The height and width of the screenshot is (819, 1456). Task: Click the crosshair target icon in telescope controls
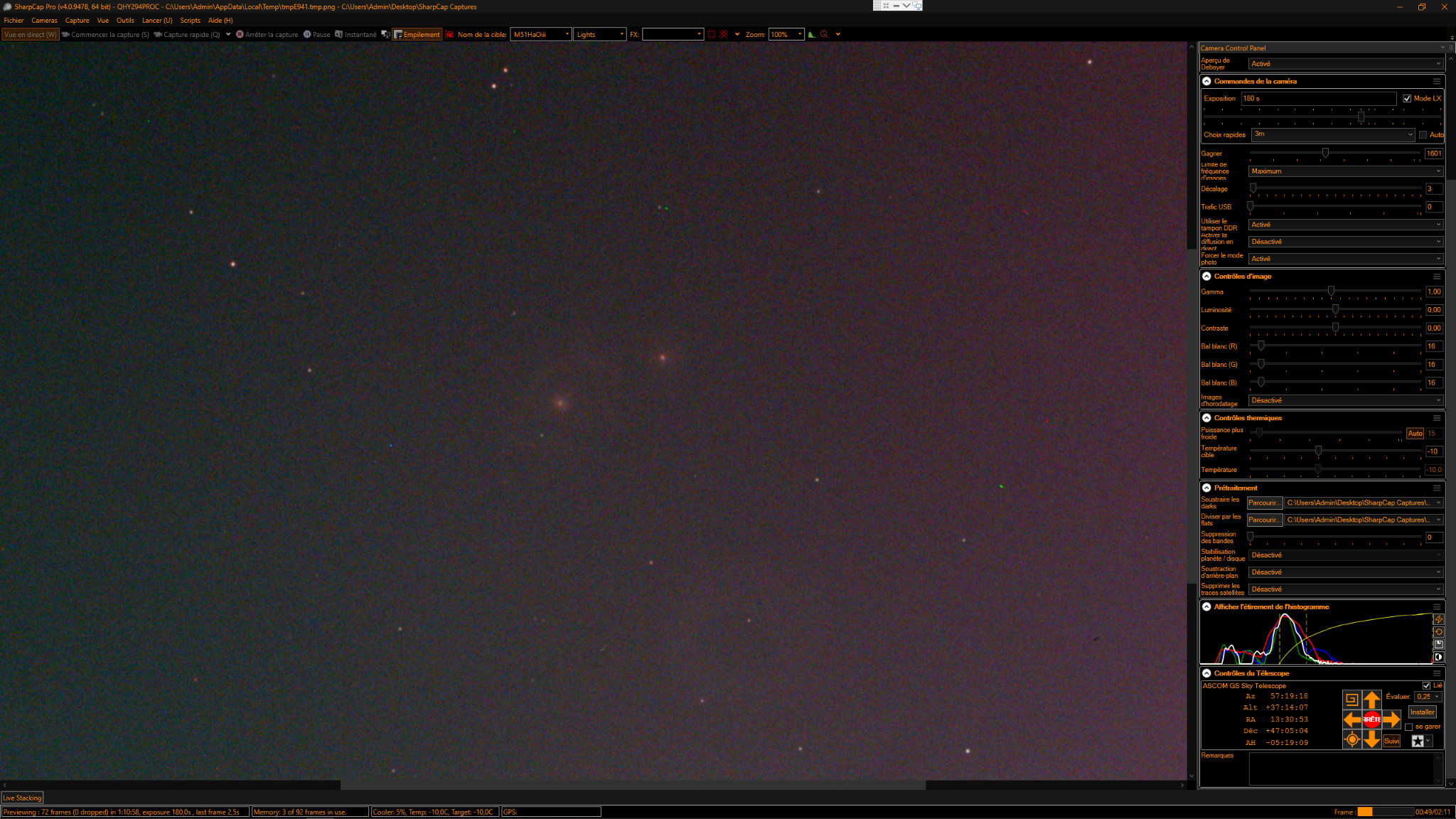[x=1352, y=740]
